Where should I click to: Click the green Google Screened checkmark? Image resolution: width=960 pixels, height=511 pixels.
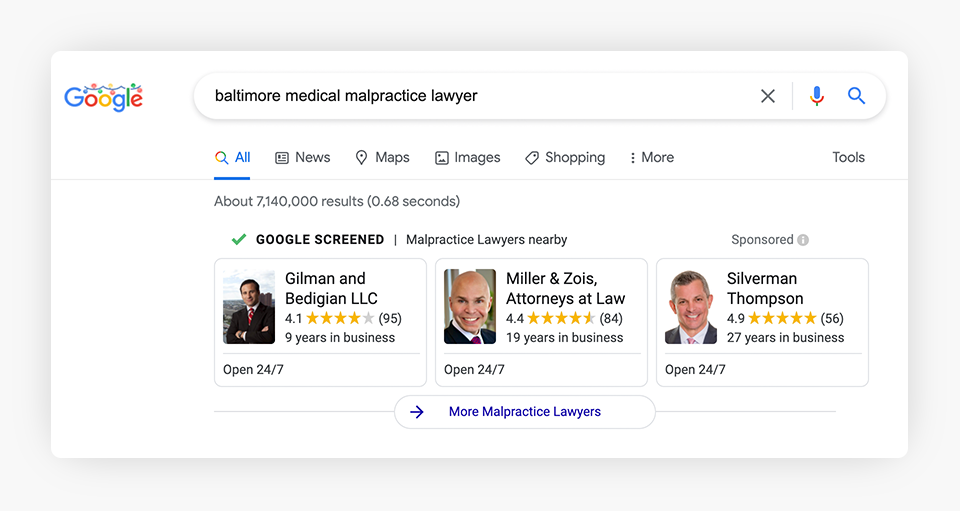point(239,240)
